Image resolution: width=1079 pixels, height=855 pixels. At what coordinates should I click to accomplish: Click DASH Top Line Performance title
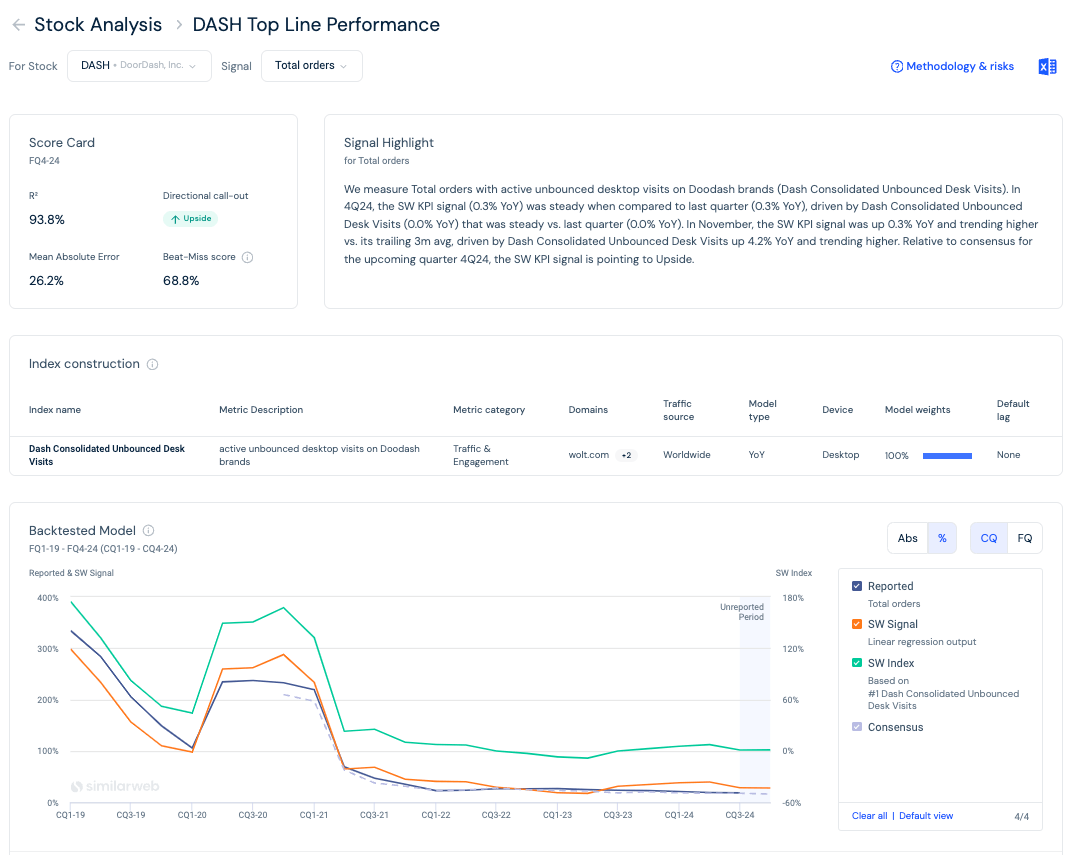click(x=316, y=25)
